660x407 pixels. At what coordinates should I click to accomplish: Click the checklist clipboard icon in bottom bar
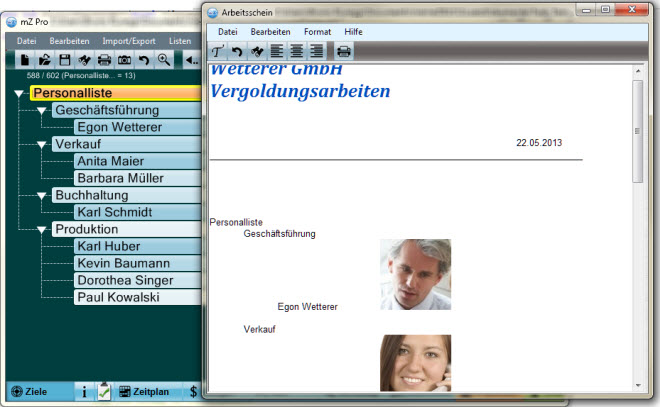point(105,392)
